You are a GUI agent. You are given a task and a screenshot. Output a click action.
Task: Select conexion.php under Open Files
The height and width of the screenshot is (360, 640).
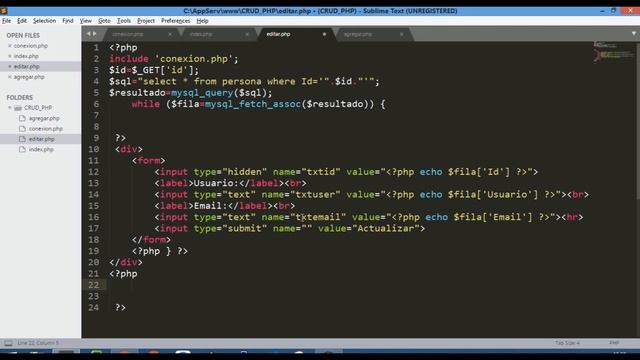[31, 46]
